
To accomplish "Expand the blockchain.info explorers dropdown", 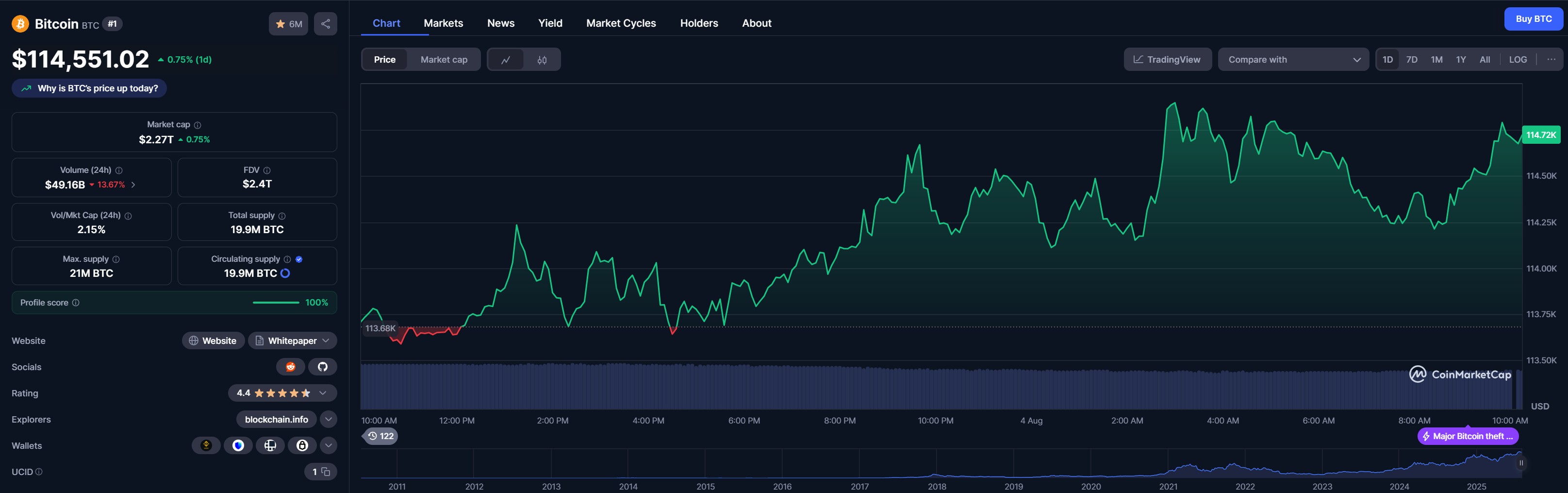I will (x=328, y=419).
